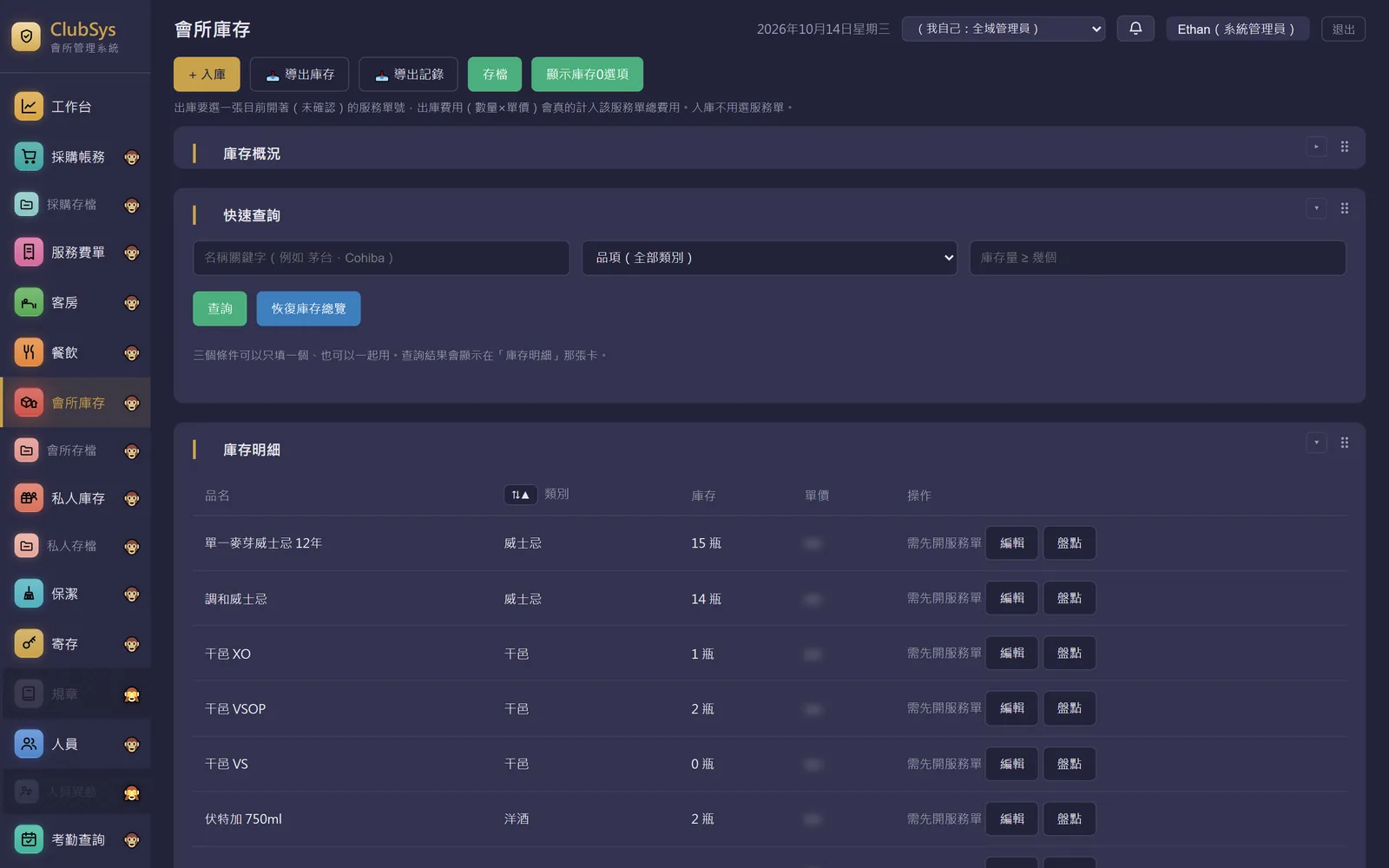
Task: Toggle visibility monkey for 客房
Action: (x=132, y=303)
